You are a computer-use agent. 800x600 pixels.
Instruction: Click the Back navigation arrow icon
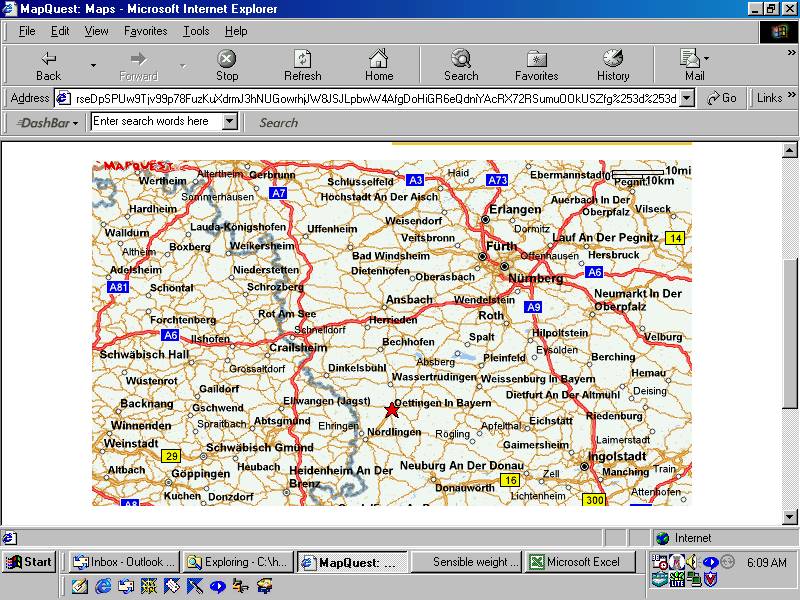tap(48, 60)
